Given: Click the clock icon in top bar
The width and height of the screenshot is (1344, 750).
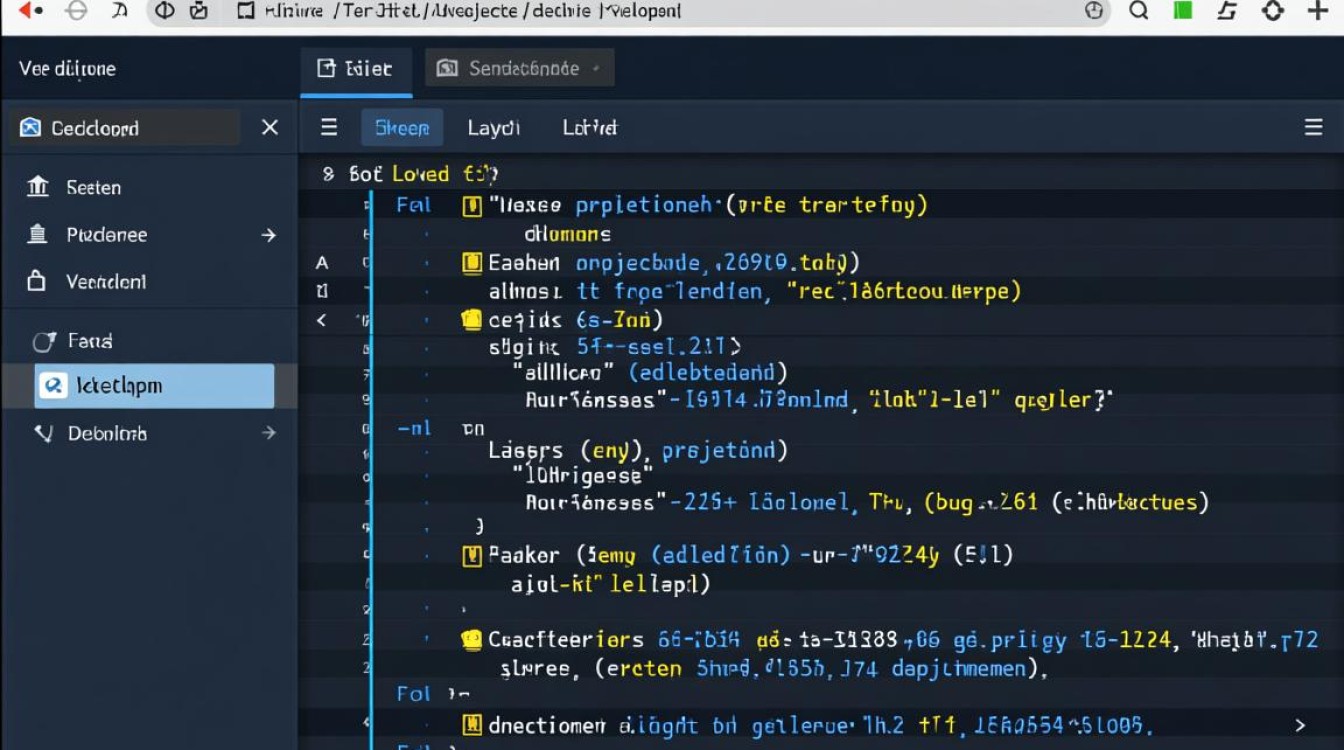Looking at the screenshot, I should pos(1094,11).
